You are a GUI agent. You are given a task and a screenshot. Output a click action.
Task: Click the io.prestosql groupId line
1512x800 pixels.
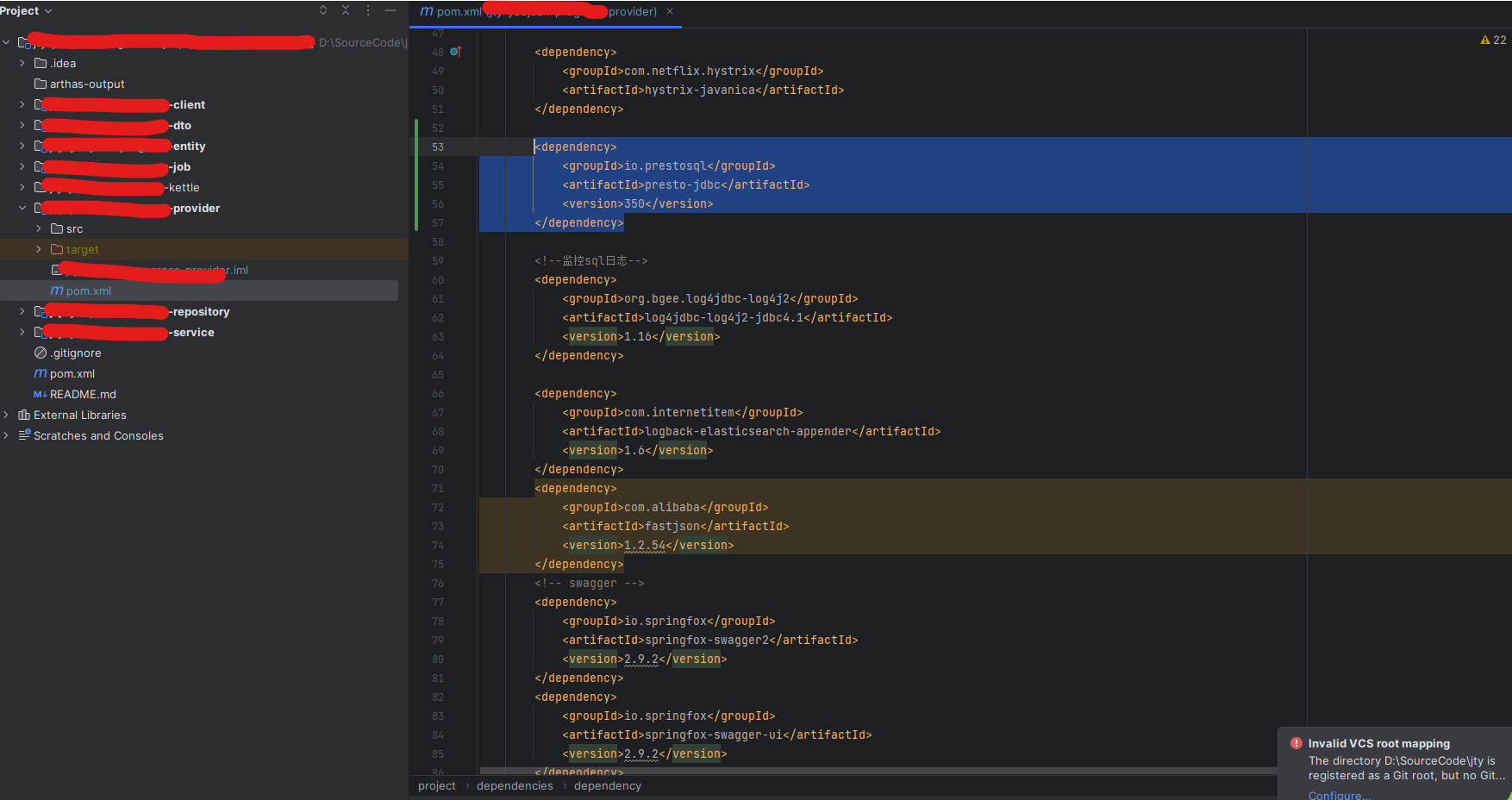click(669, 166)
